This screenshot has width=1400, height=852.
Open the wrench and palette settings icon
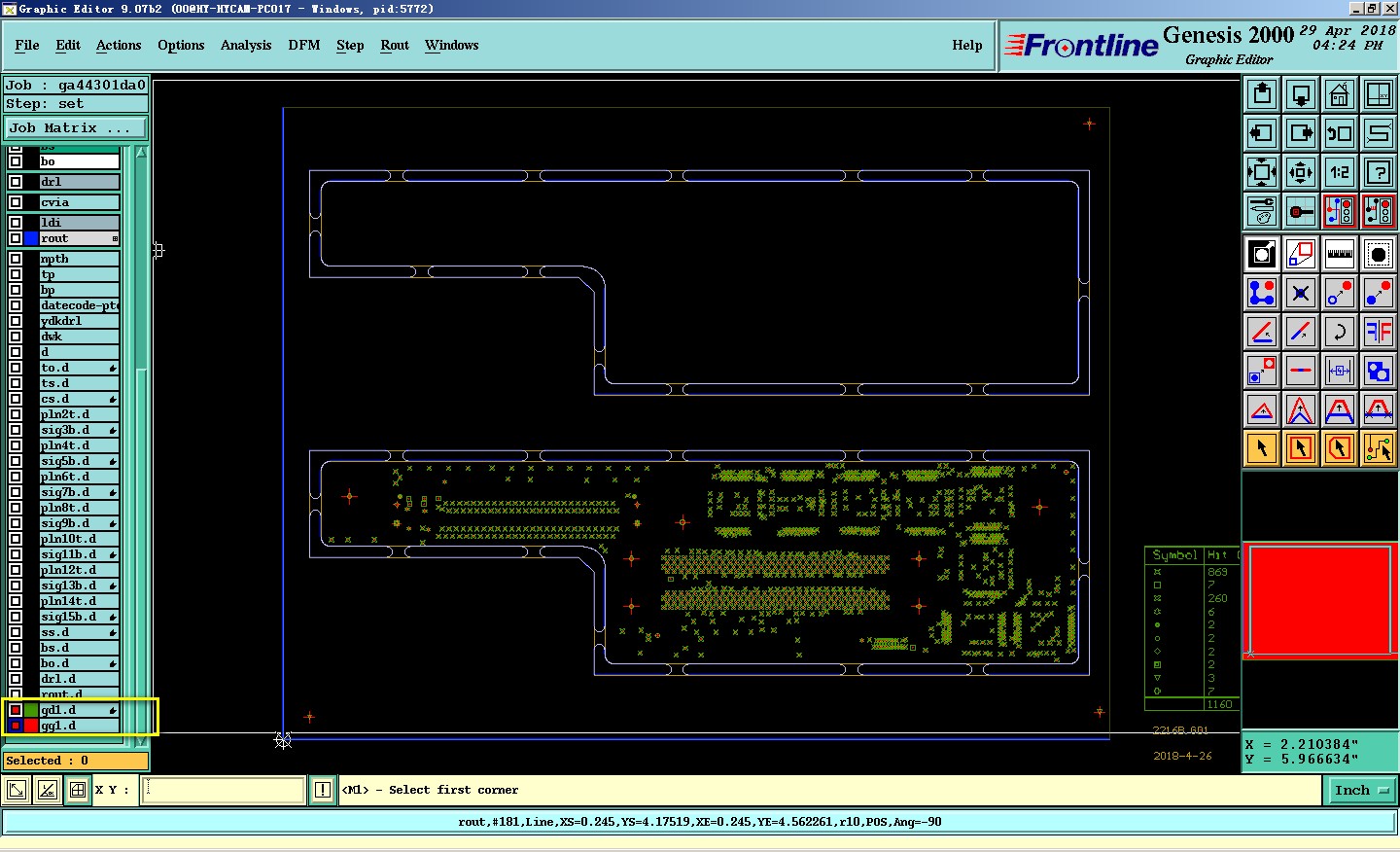pos(1262,211)
